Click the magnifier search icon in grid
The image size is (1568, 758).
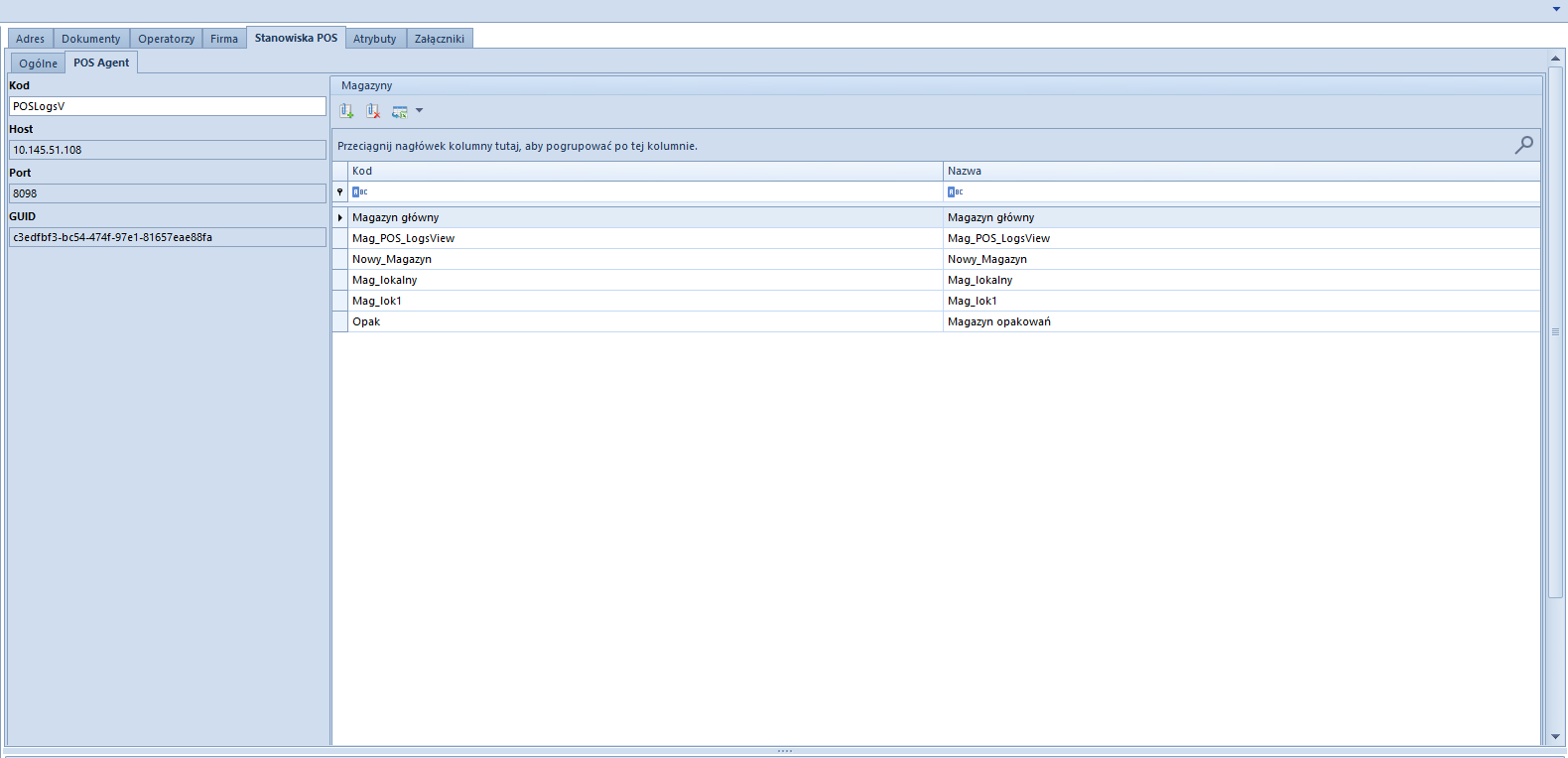point(1523,145)
